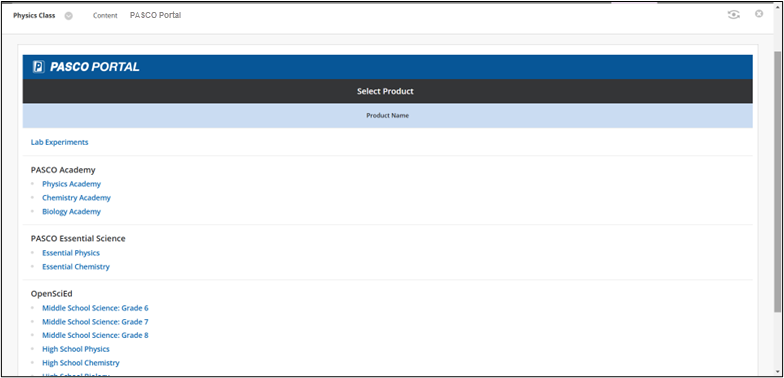Click the PASCO Portal logo icon
The image size is (784, 378).
coord(38,67)
